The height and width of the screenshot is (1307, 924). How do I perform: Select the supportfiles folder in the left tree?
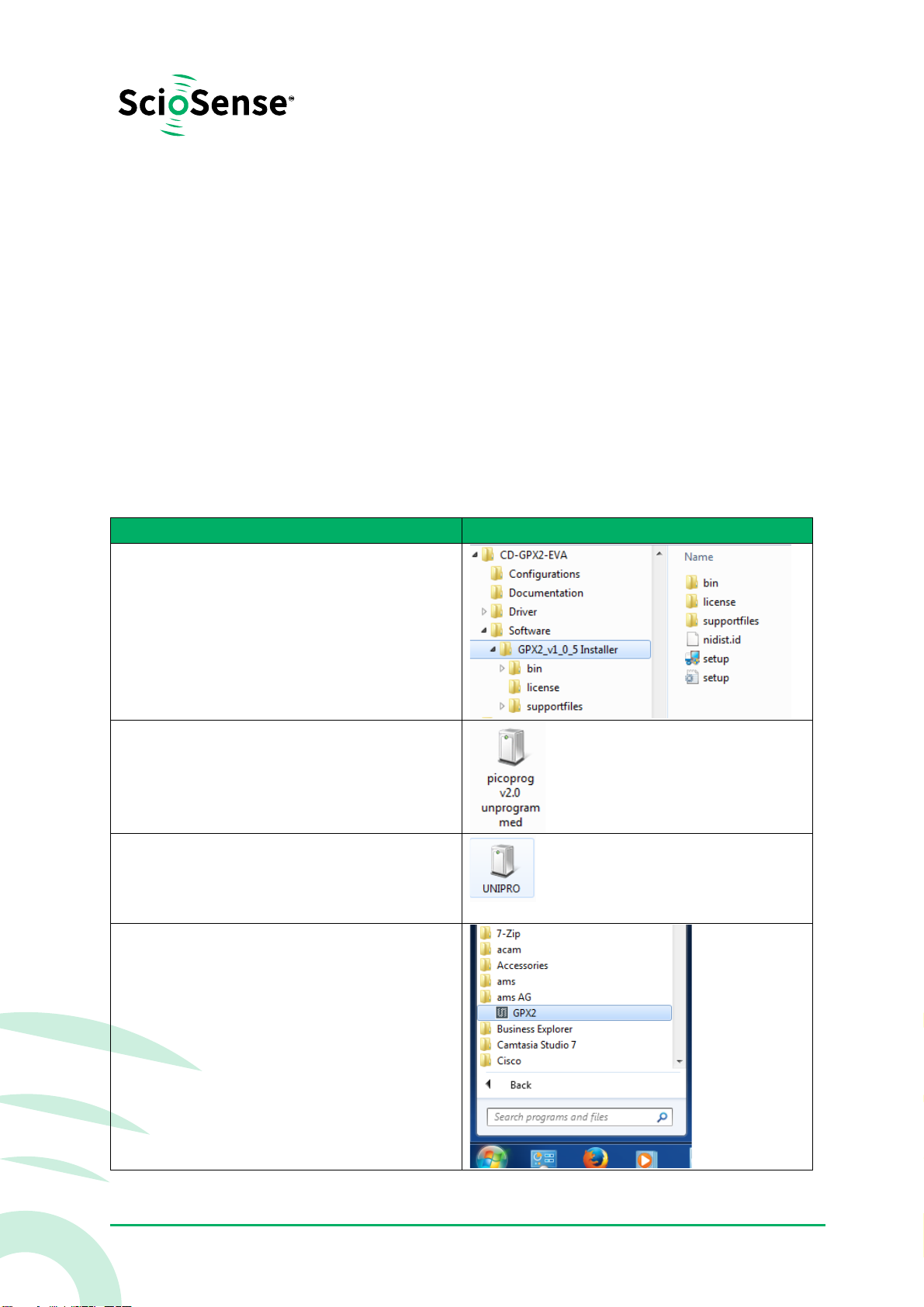coord(545,707)
